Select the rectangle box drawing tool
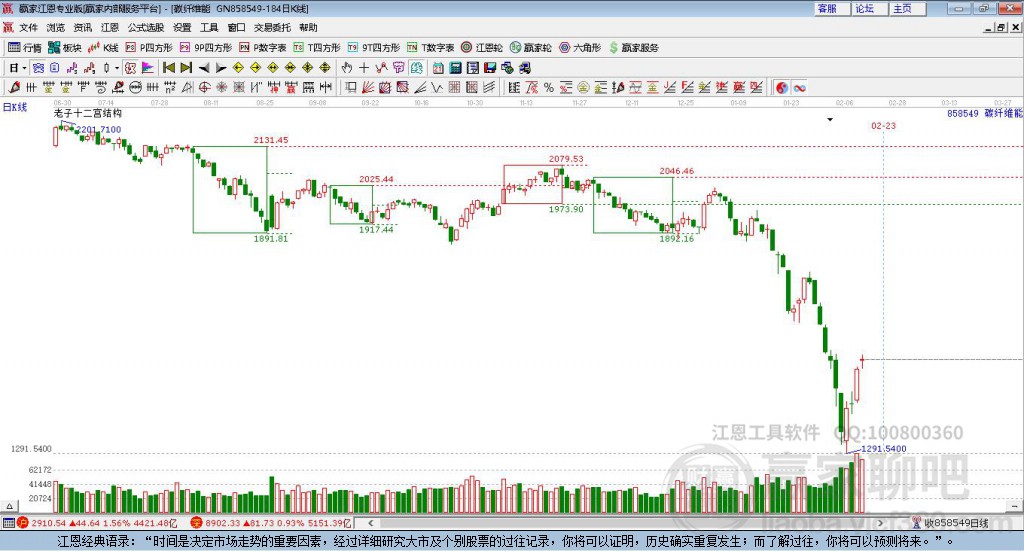 tap(350, 87)
